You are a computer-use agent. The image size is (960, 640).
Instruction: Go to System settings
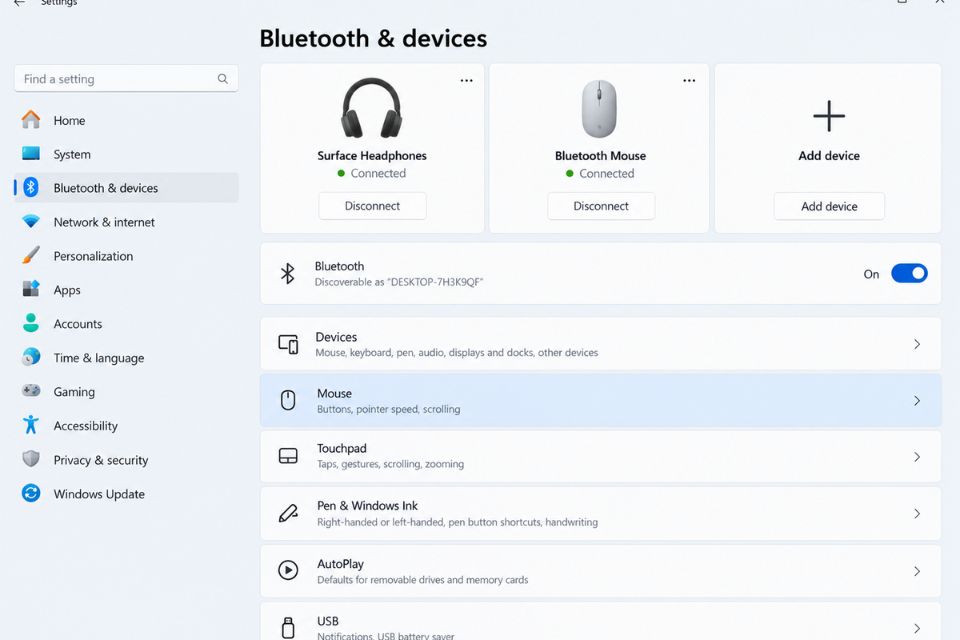point(126,154)
